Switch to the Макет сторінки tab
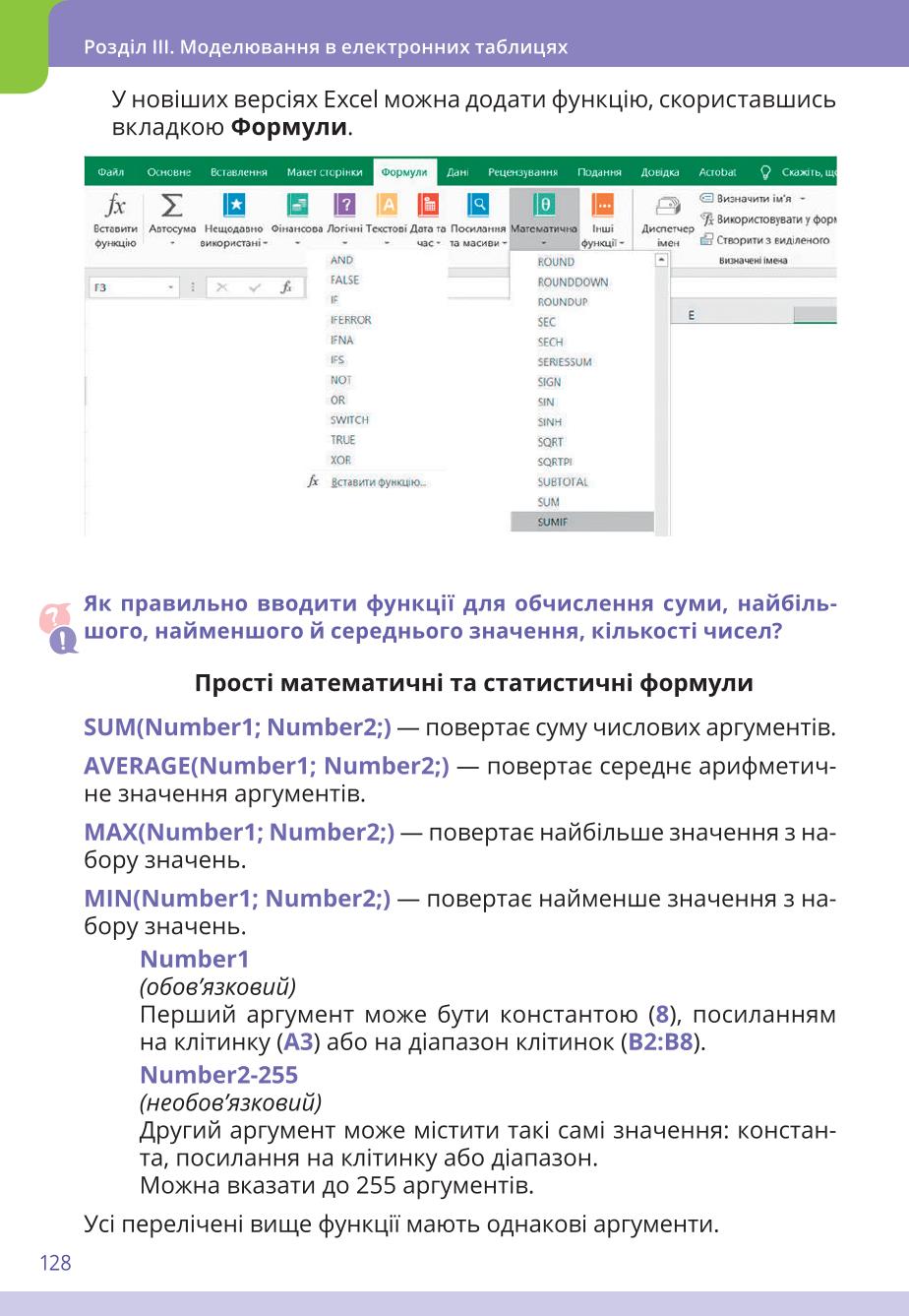The image size is (909, 1316). point(325,172)
